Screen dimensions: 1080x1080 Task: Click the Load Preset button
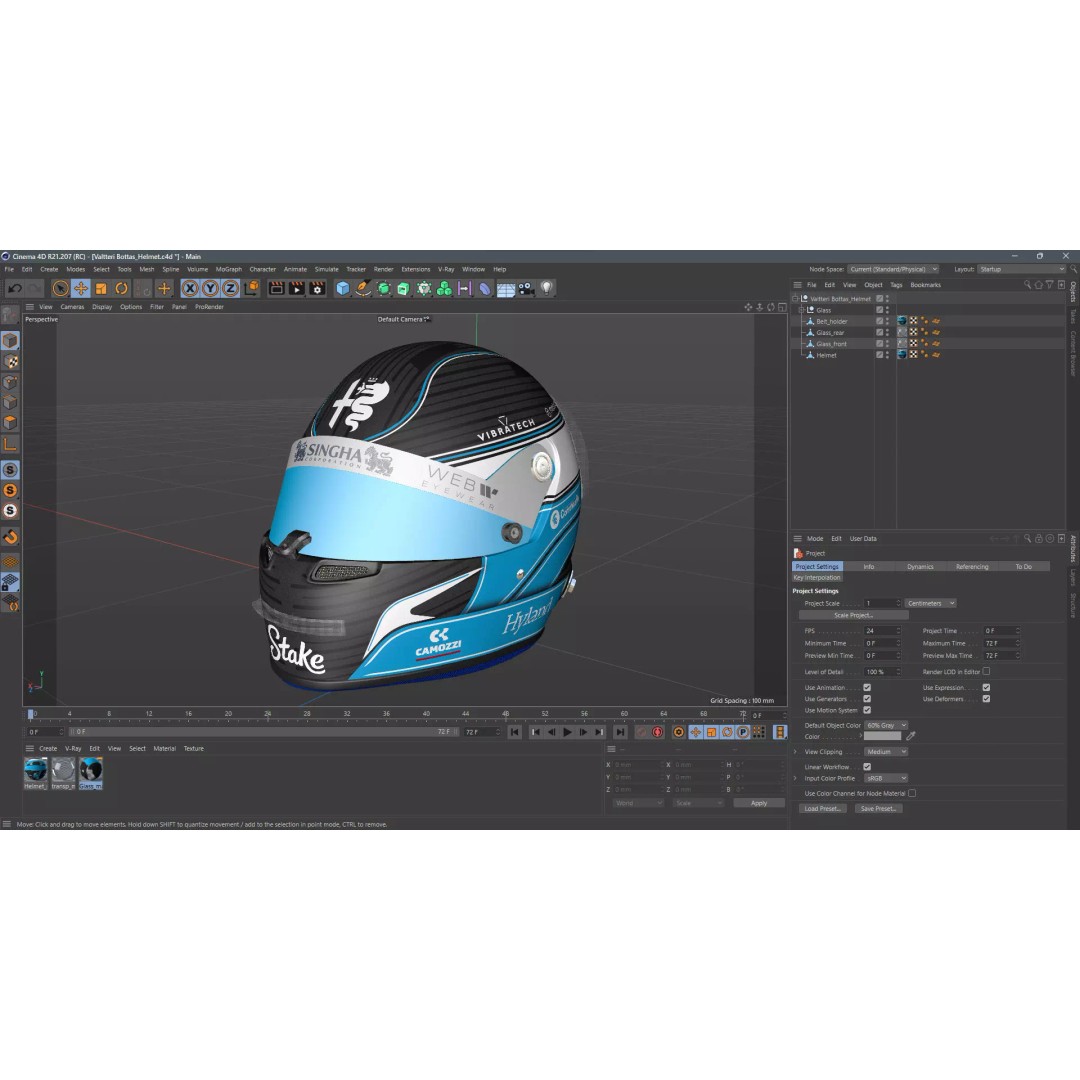coord(822,808)
